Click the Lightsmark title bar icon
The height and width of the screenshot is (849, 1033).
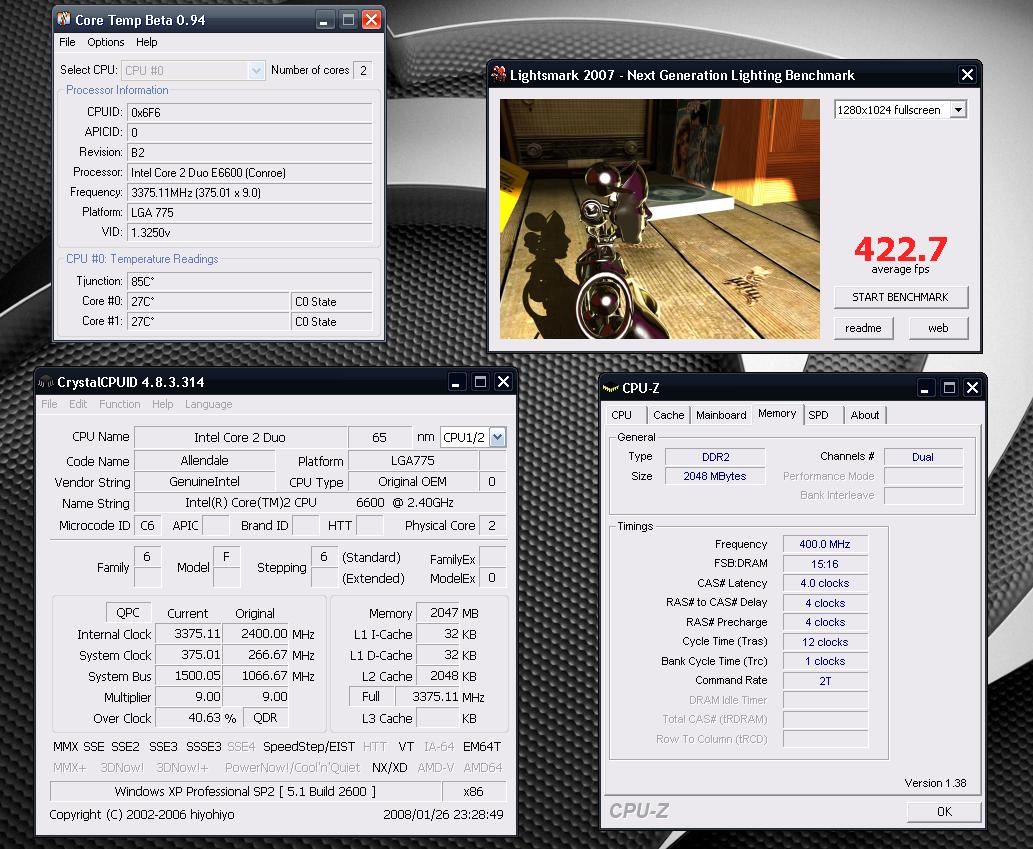499,74
